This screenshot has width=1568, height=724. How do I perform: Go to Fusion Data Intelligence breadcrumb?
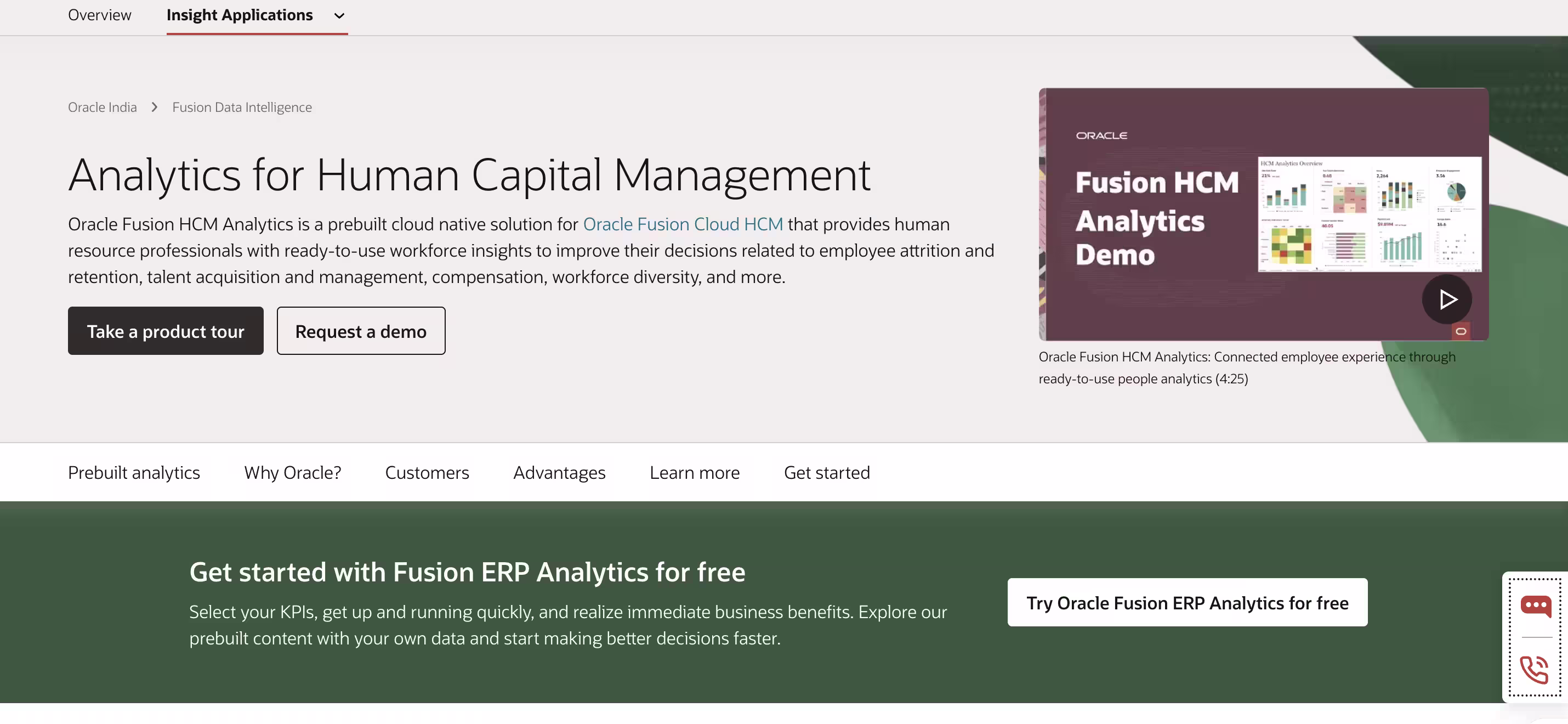(242, 107)
